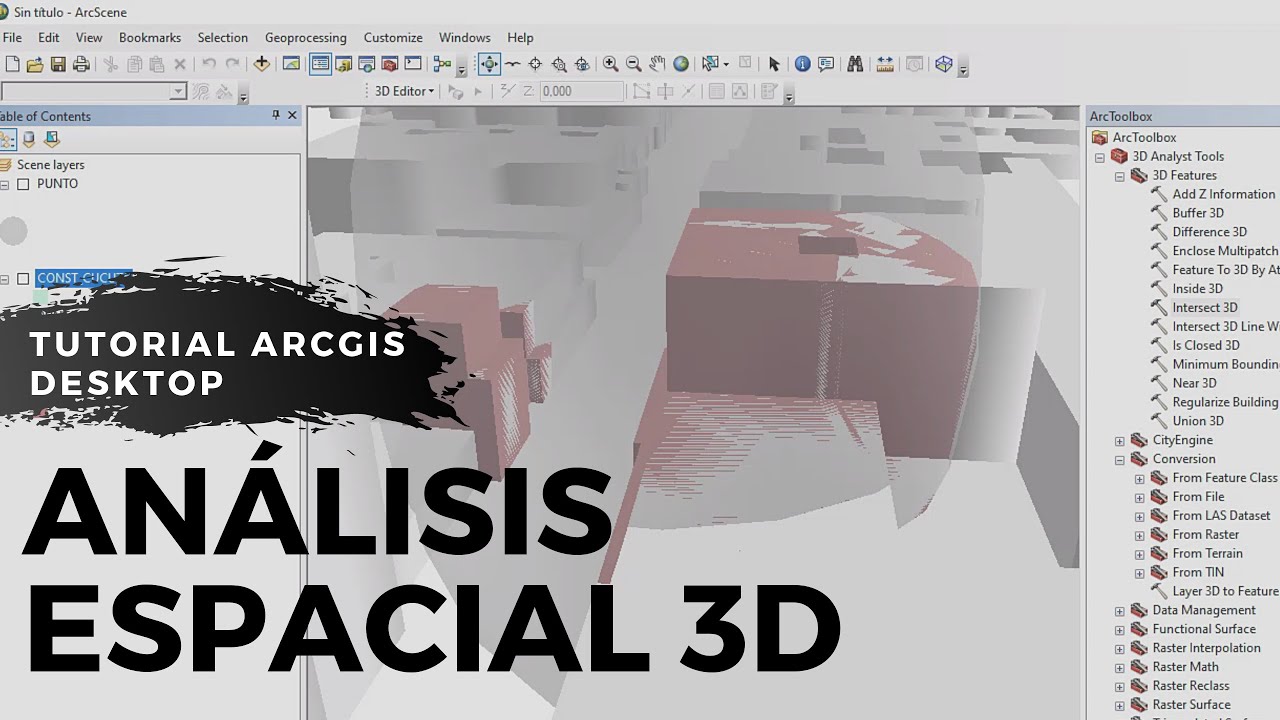Image resolution: width=1280 pixels, height=720 pixels.
Task: Select the Zoom In tool
Action: (611, 64)
